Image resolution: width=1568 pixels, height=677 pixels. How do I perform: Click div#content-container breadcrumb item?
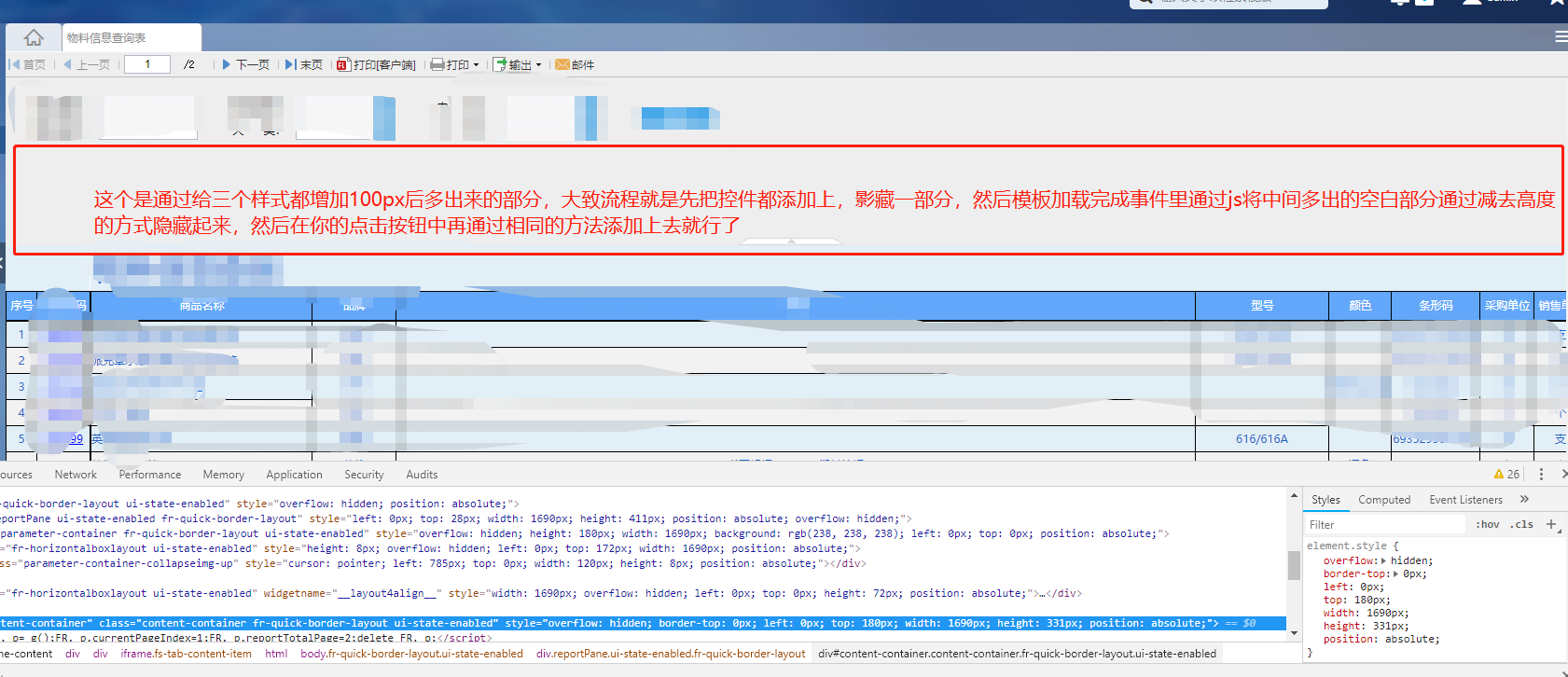pyautogui.click(x=1017, y=654)
